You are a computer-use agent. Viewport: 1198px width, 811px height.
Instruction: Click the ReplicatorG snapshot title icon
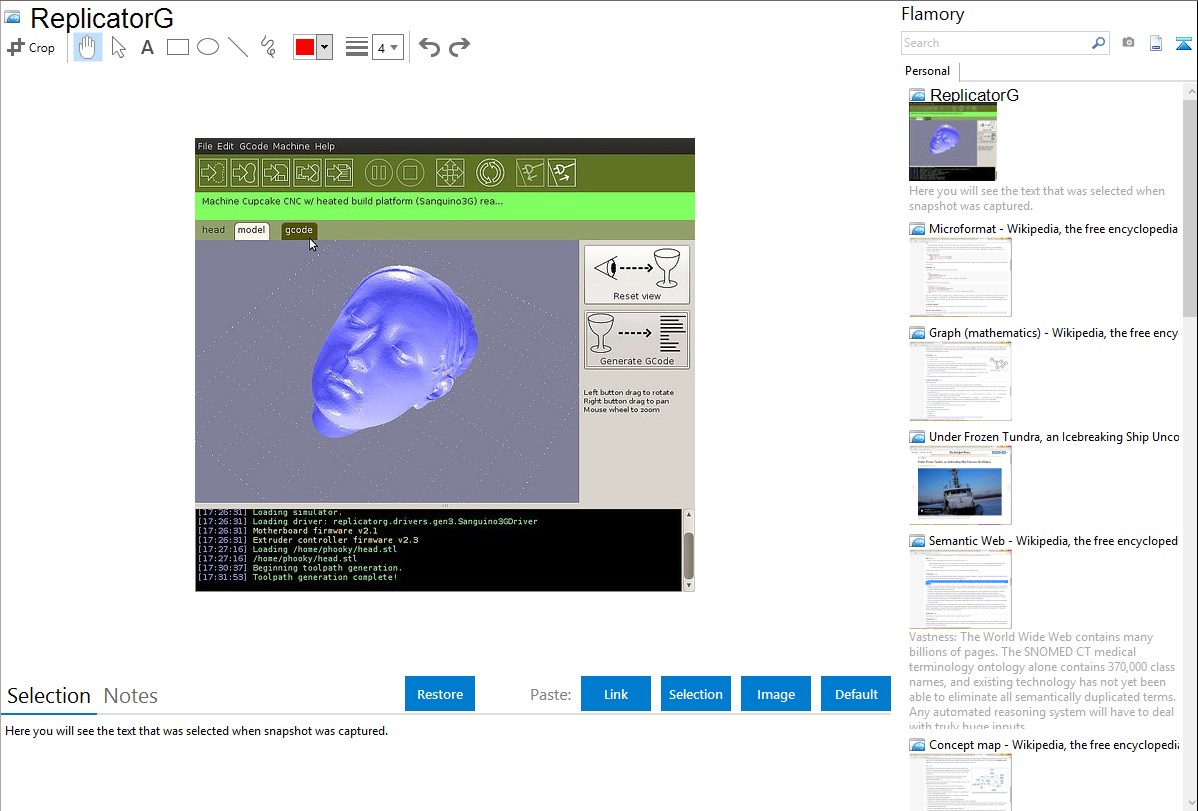12,17
